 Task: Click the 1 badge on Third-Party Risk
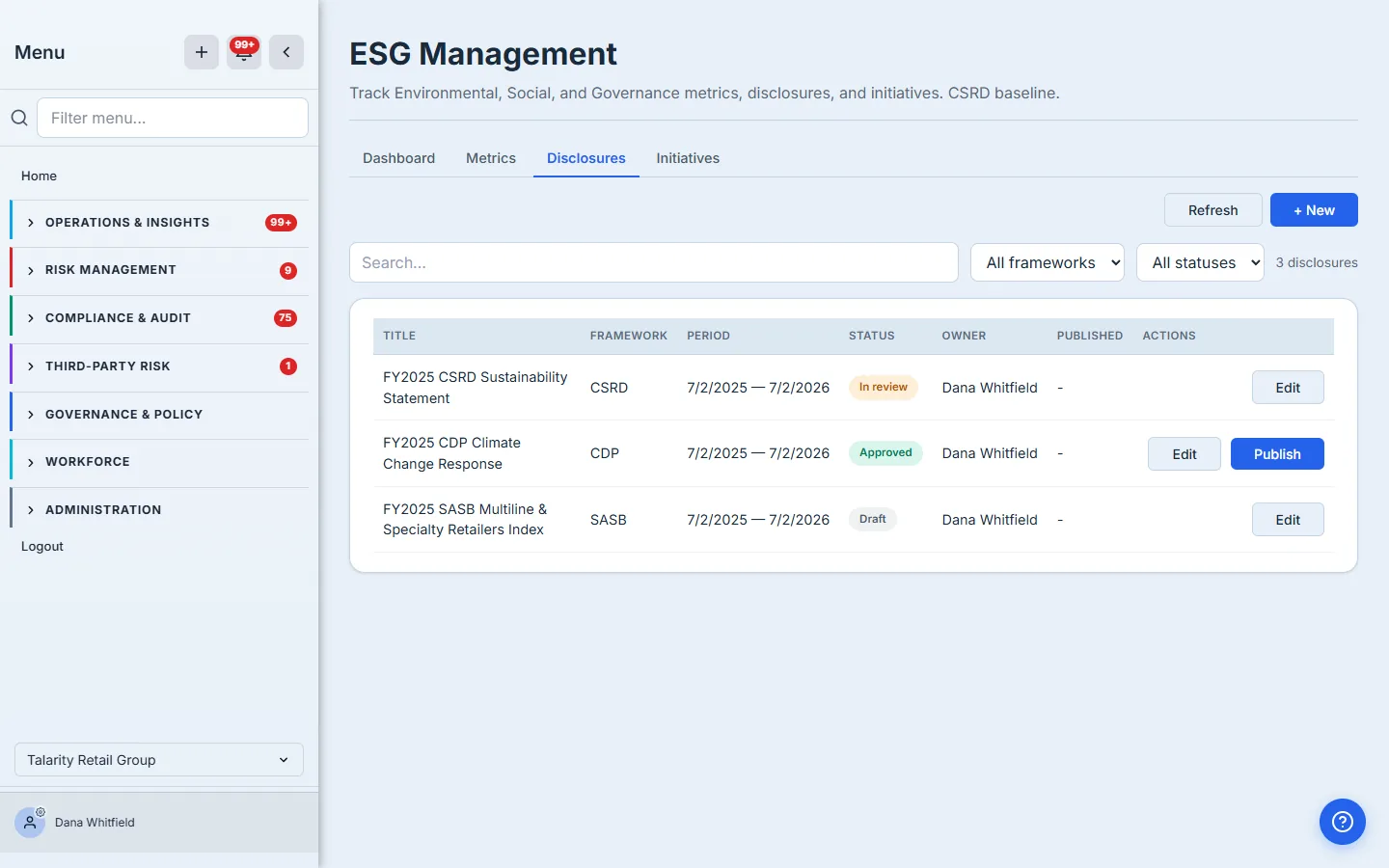coord(287,366)
